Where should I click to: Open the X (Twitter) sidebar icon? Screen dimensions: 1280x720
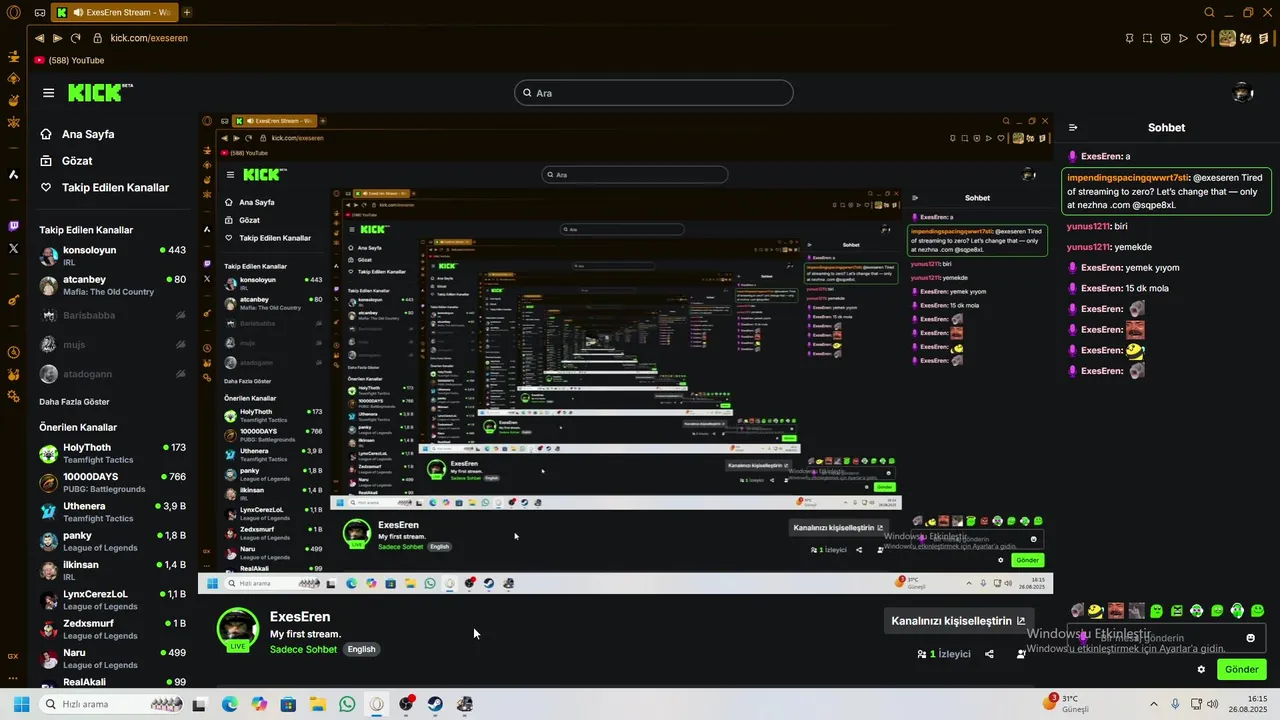coord(14,248)
